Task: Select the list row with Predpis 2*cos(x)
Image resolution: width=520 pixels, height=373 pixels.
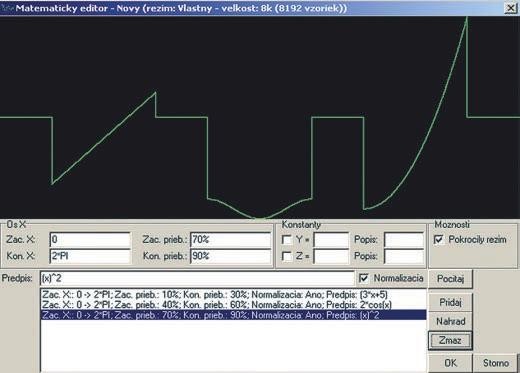Action: (233, 305)
